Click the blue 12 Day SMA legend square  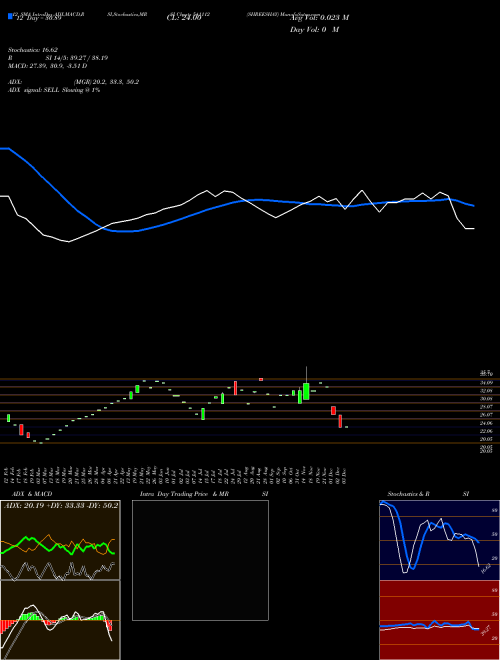coord(10,16)
